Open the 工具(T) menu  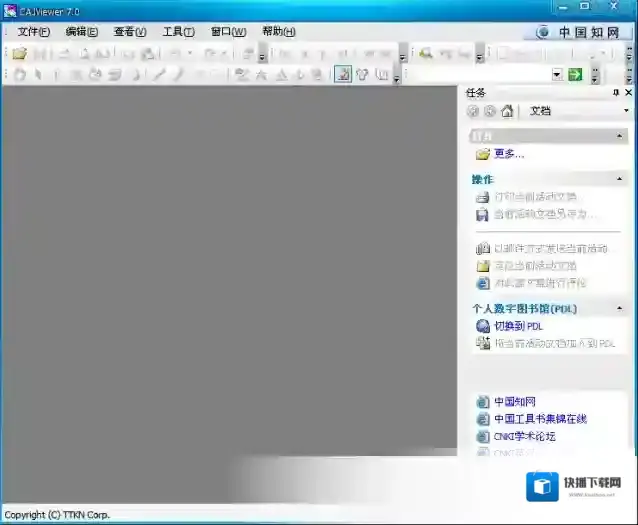point(178,32)
